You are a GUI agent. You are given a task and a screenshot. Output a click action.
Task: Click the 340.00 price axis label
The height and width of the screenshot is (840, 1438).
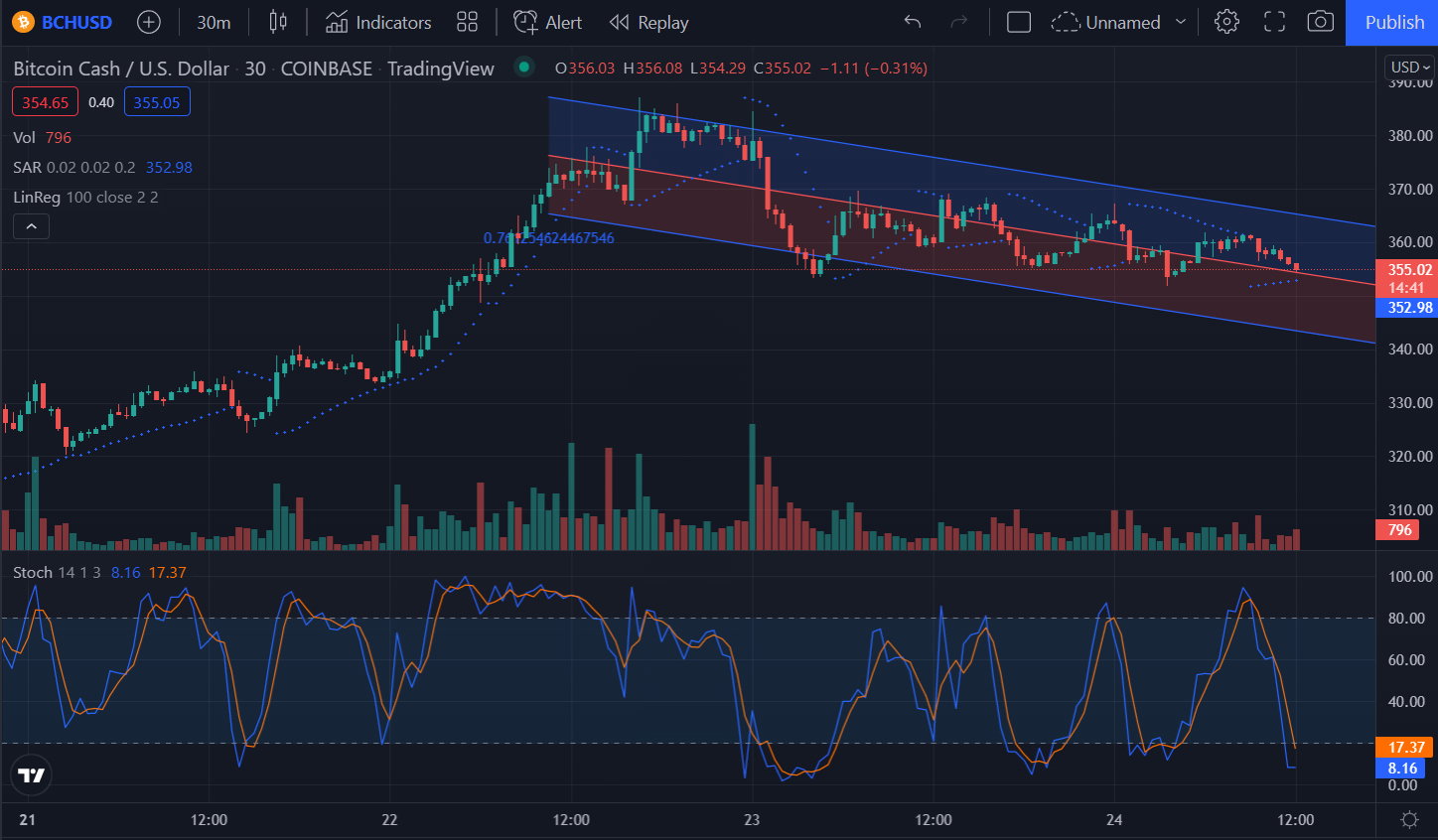pyautogui.click(x=1410, y=349)
